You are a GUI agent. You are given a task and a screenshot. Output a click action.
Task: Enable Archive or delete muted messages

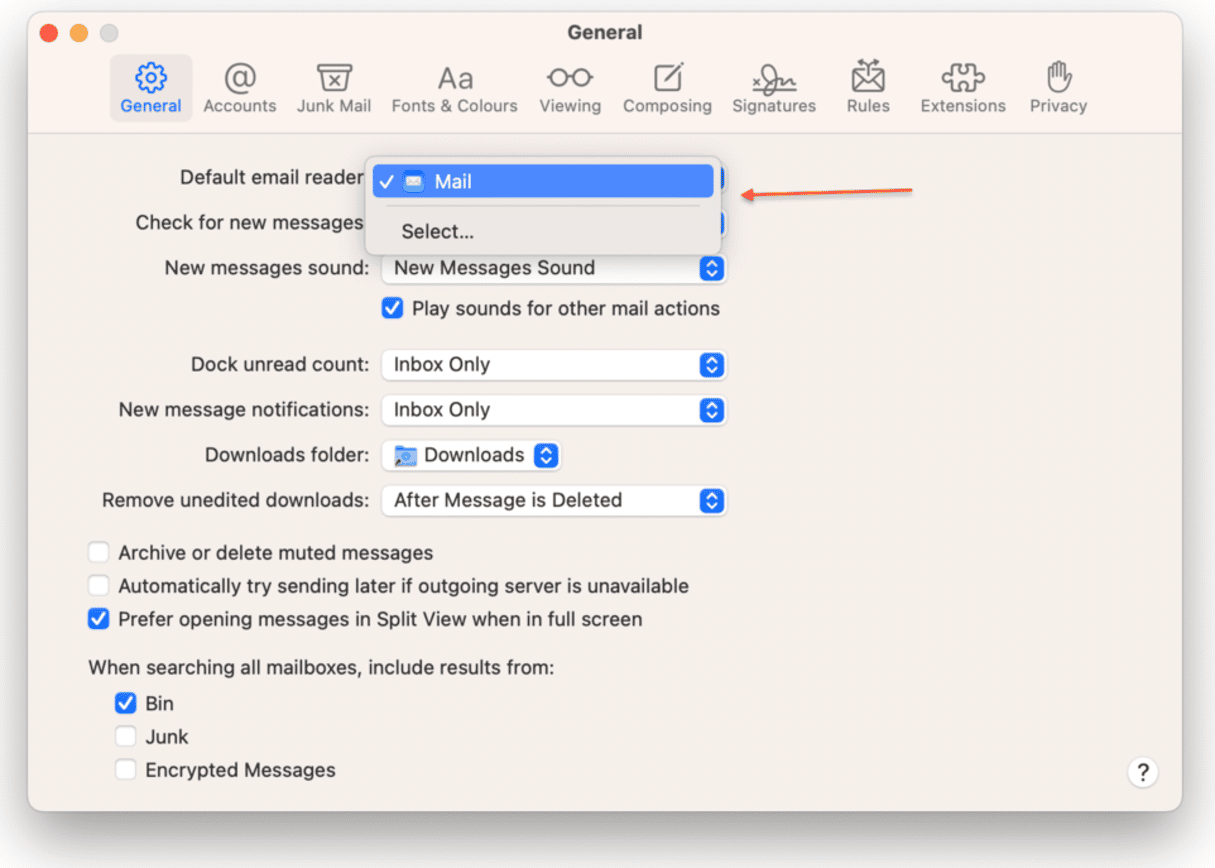(x=98, y=552)
